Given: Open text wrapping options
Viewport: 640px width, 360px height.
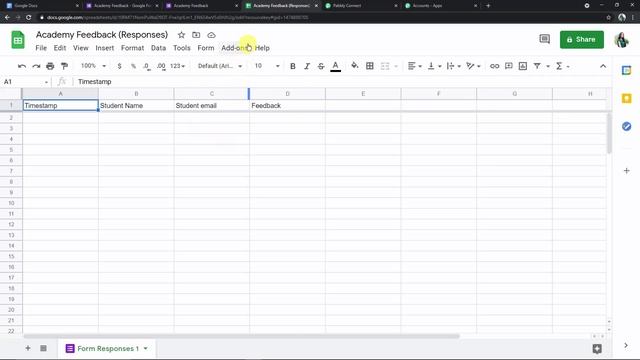Looking at the screenshot, I should (x=453, y=66).
